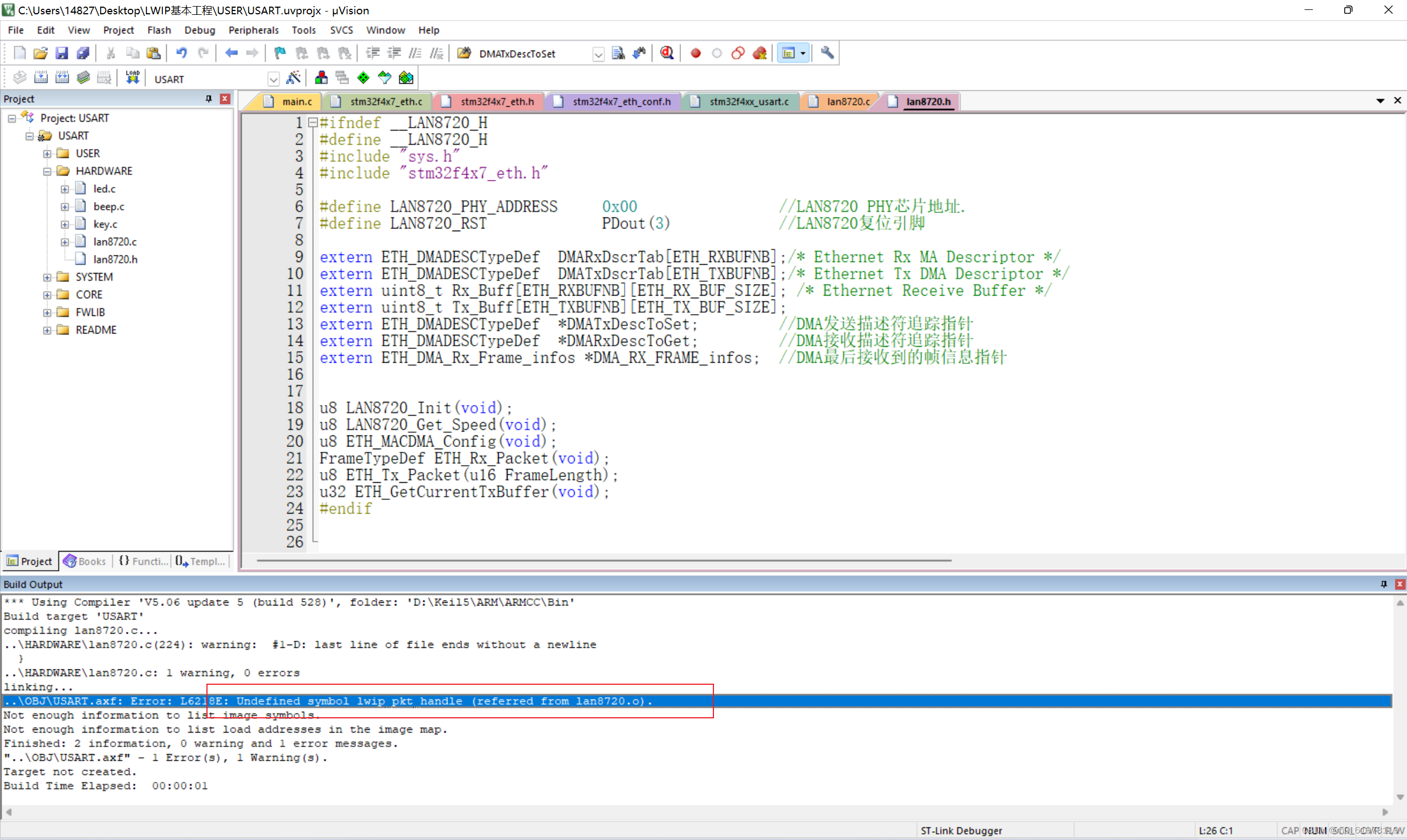Insert a breakpoint with red circle icon

(x=695, y=53)
